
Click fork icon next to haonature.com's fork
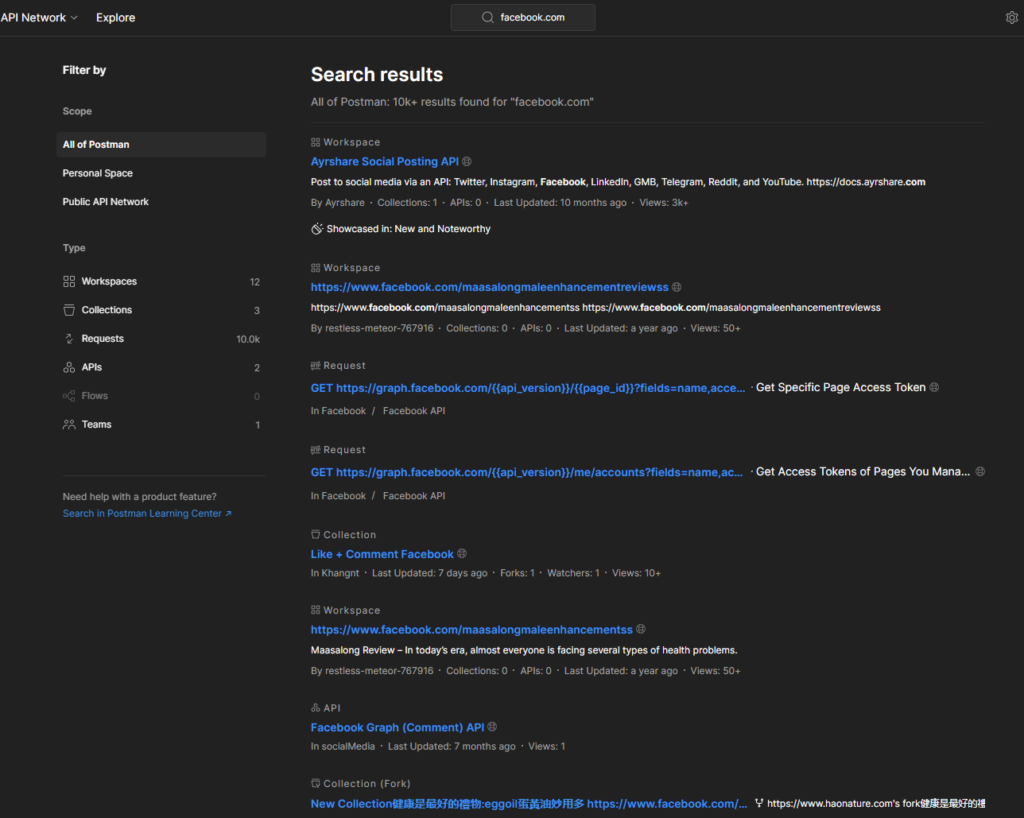[759, 803]
